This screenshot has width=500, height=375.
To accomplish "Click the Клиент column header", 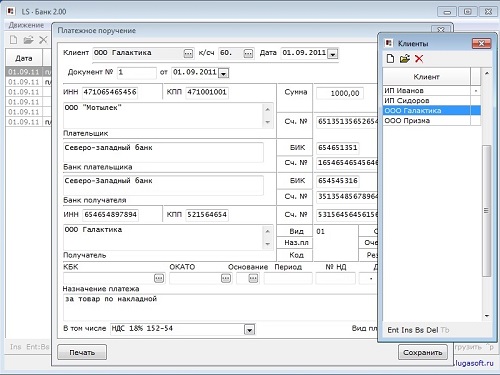I will pyautogui.click(x=426, y=77).
